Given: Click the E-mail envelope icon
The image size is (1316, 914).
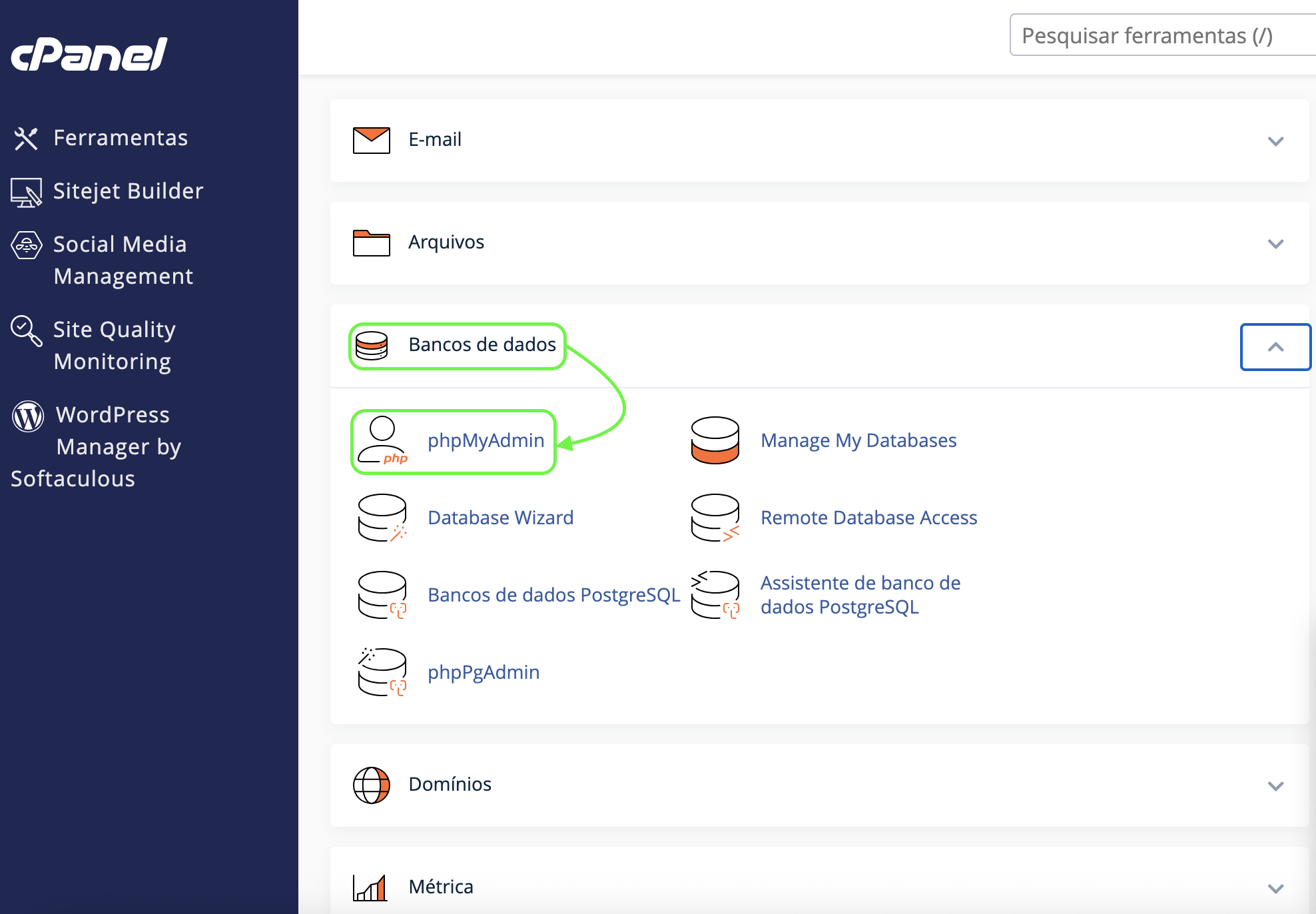Looking at the screenshot, I should pyautogui.click(x=372, y=141).
